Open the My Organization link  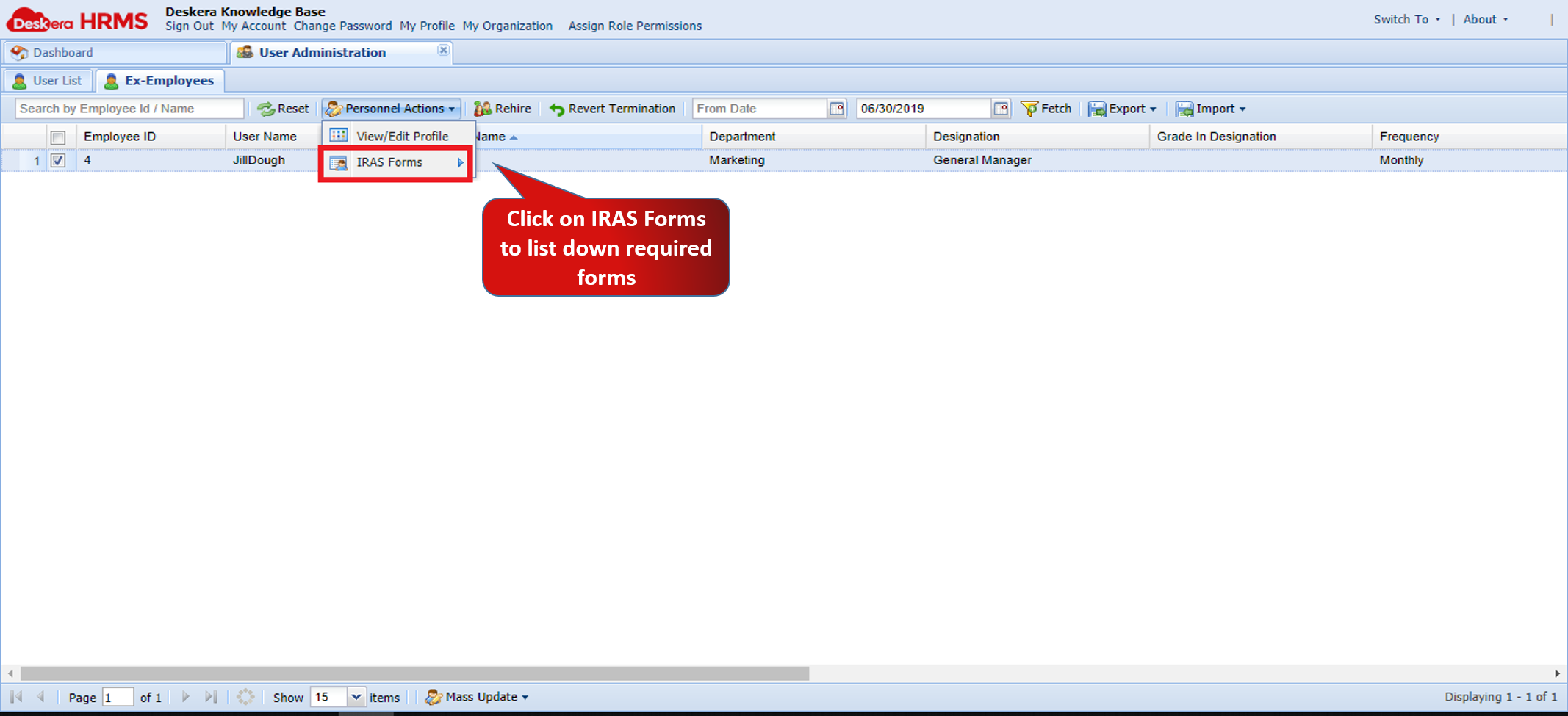[x=507, y=26]
